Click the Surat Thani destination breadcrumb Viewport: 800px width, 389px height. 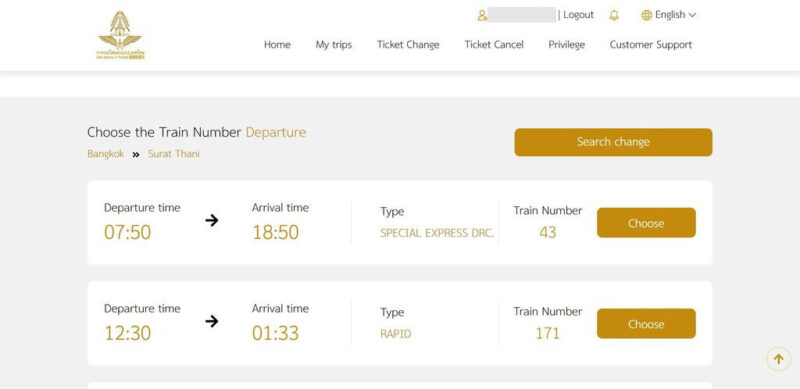(173, 154)
